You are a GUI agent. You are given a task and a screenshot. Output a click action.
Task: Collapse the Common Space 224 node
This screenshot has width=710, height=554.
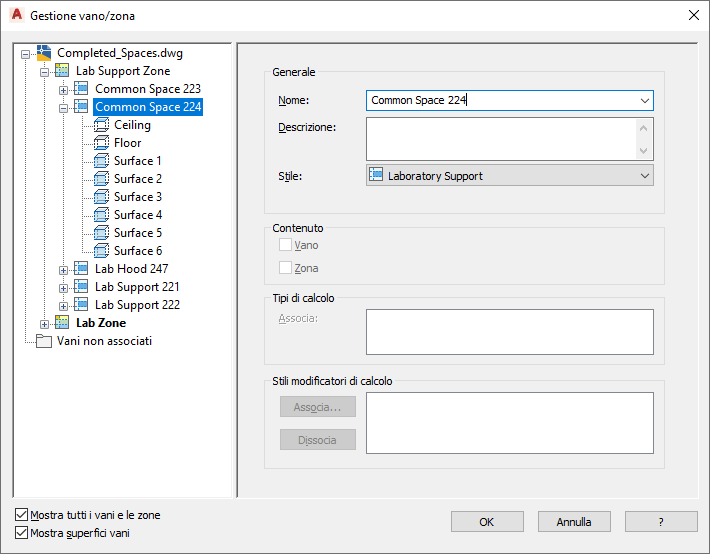tap(63, 108)
